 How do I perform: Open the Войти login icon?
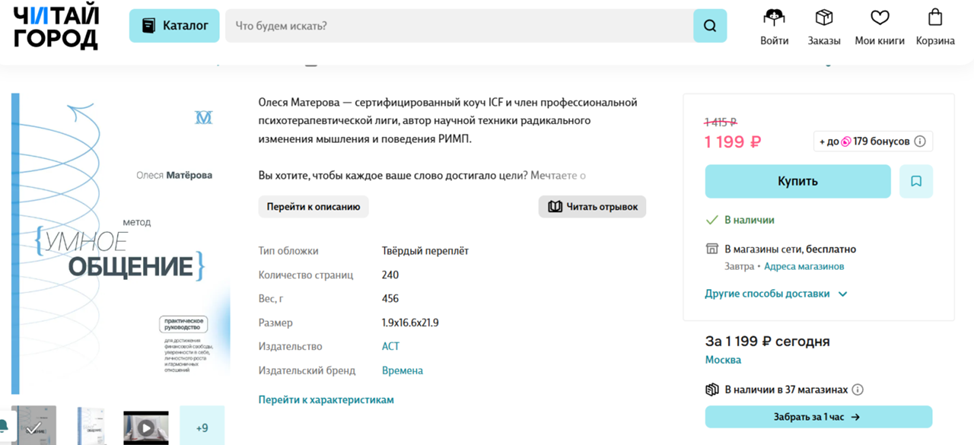coord(774,26)
